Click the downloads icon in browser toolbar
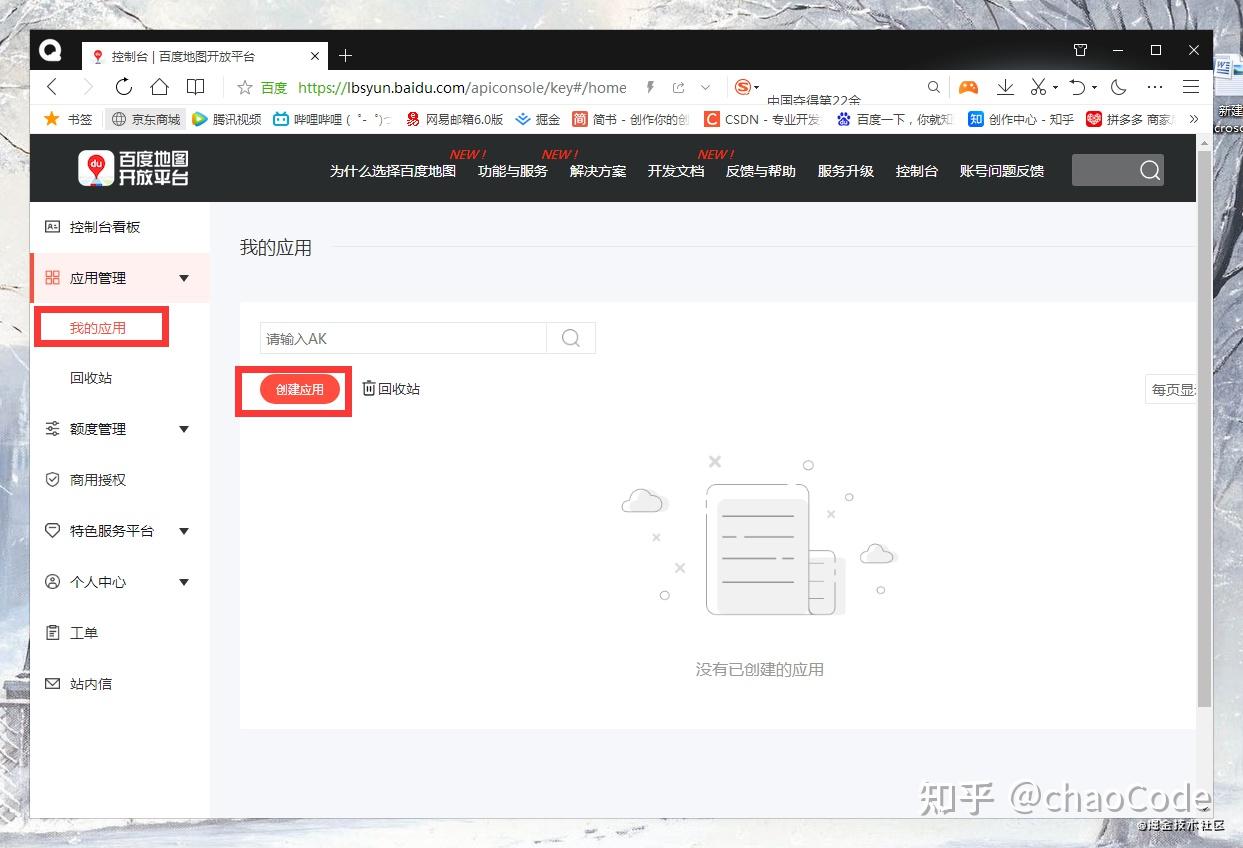The image size is (1243, 848). point(1005,87)
